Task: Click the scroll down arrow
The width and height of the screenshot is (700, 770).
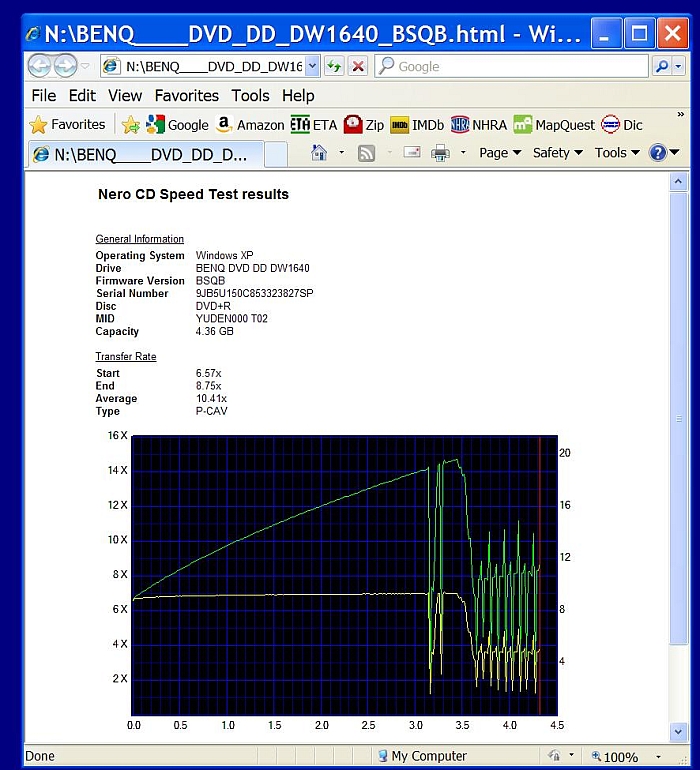Action: 678,732
